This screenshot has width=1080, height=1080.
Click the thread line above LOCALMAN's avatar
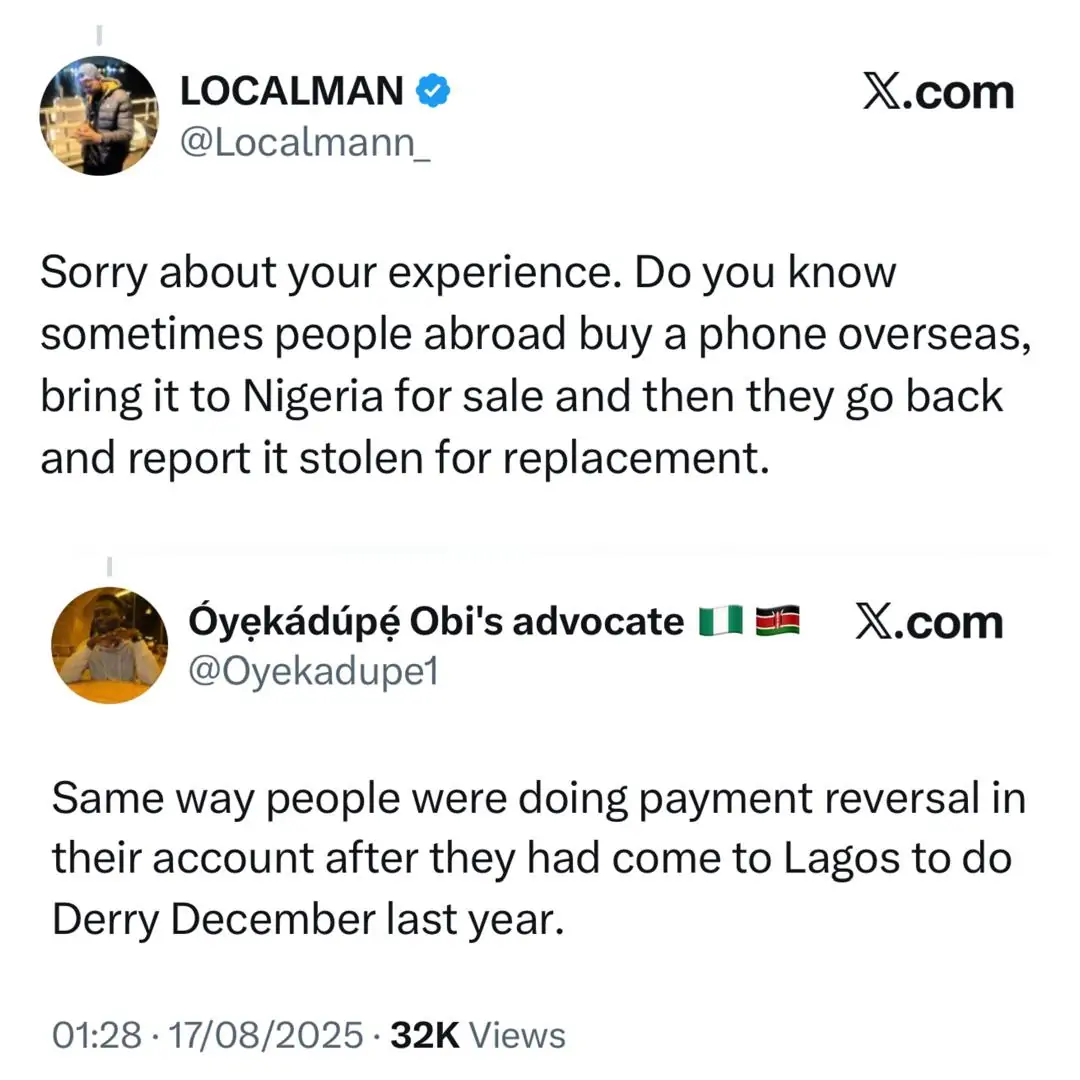99,37
